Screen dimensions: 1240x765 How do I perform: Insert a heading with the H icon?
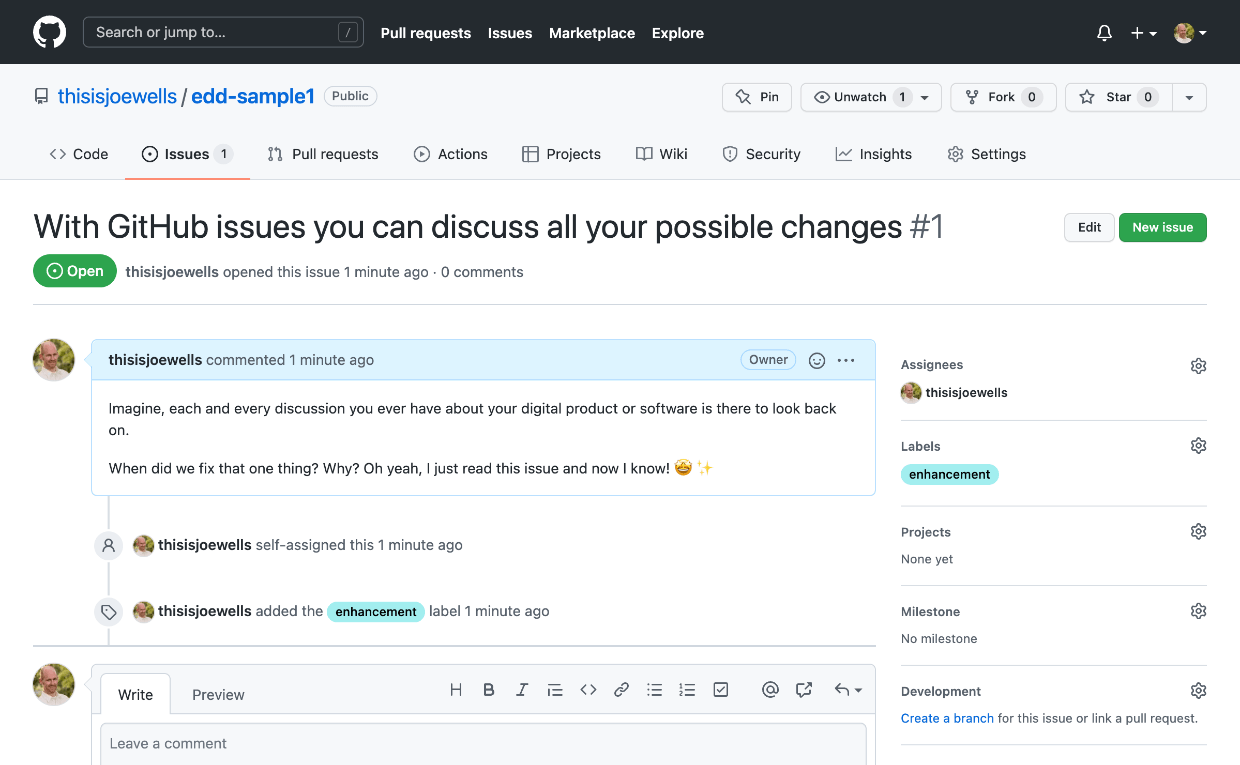pos(456,690)
